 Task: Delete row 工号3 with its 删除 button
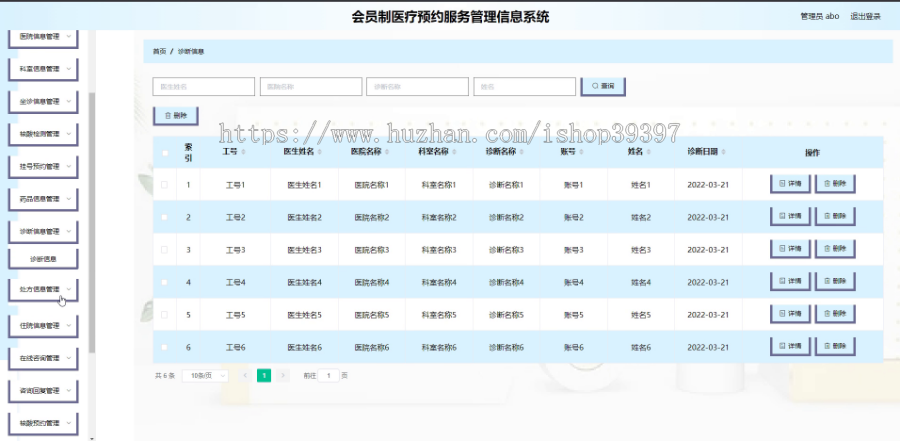pyautogui.click(x=835, y=249)
